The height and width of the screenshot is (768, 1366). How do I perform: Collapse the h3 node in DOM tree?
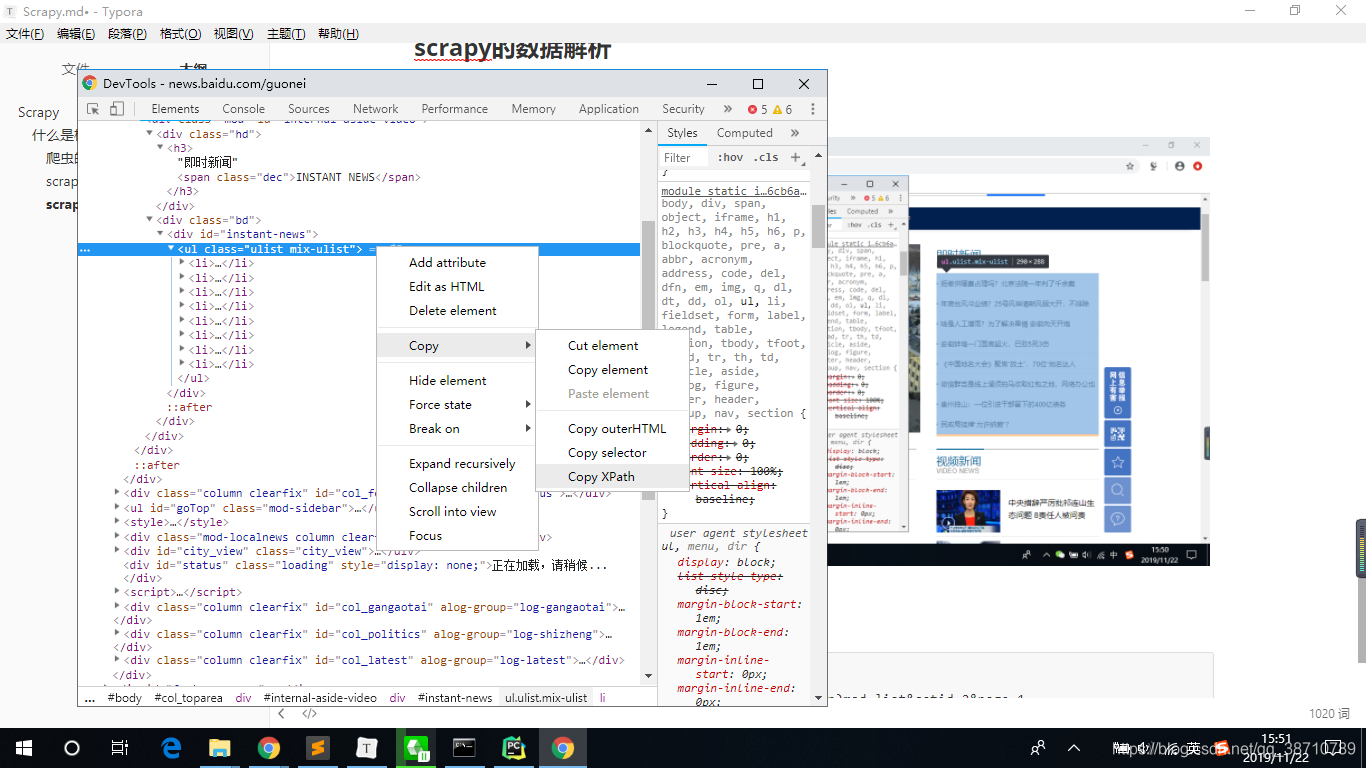pos(160,148)
